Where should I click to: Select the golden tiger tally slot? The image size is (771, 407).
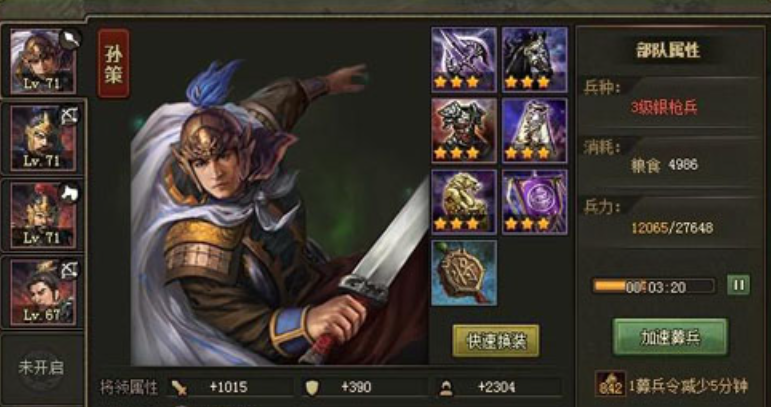(464, 202)
